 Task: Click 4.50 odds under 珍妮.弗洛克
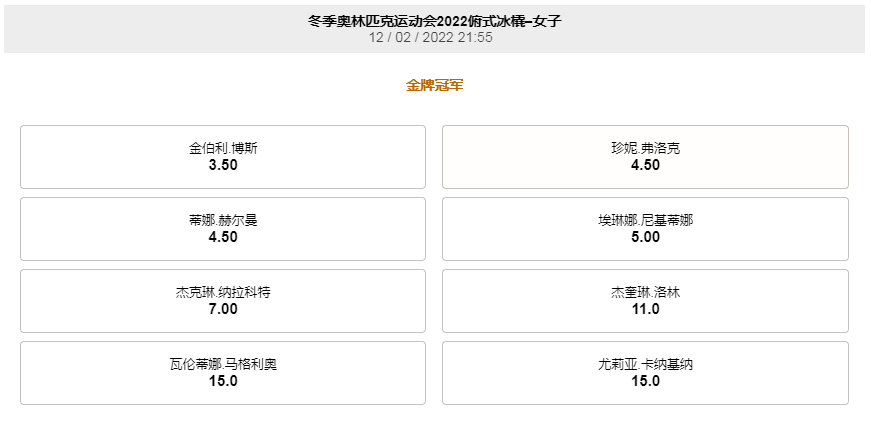pyautogui.click(x=645, y=165)
